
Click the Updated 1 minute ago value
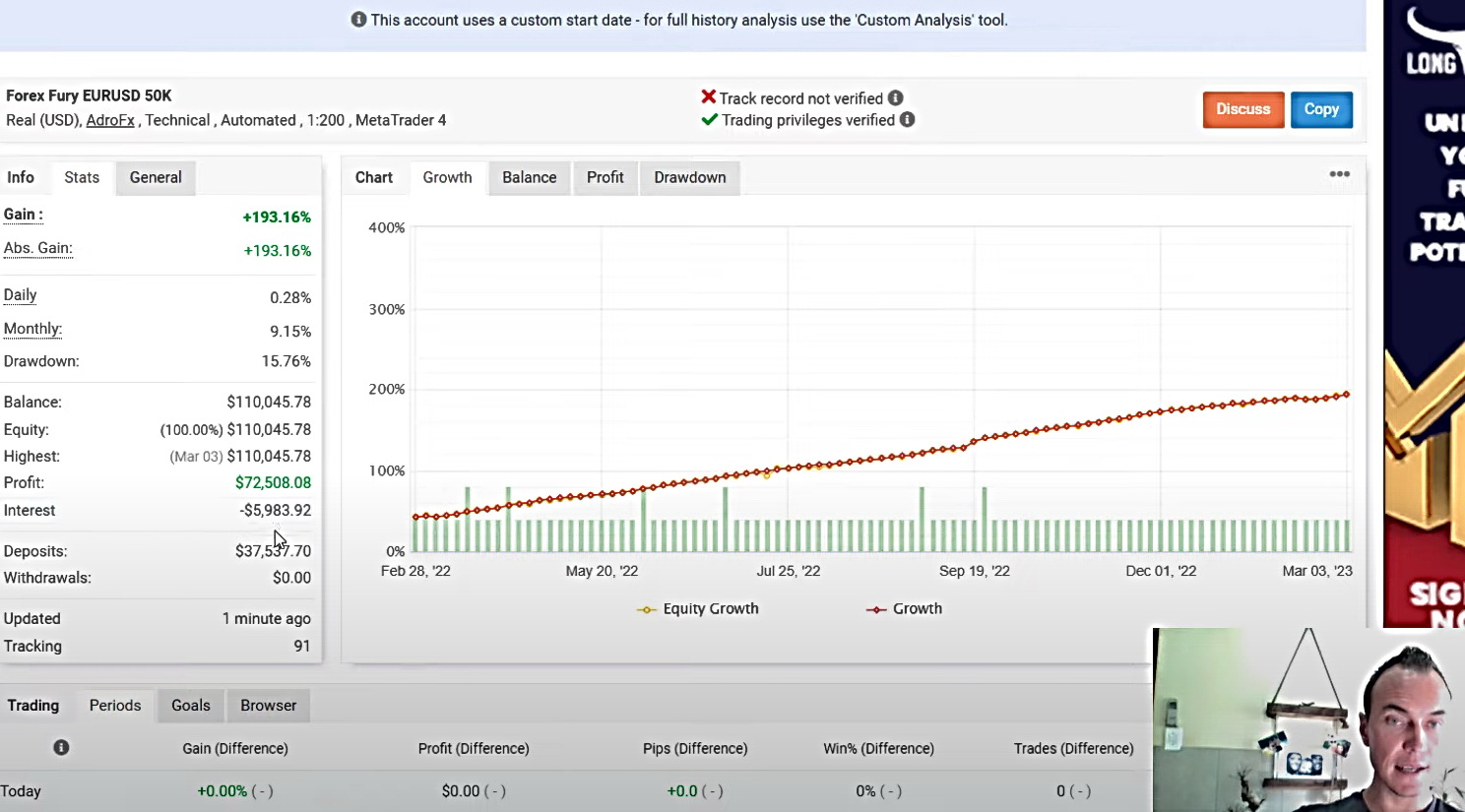pyautogui.click(x=266, y=618)
